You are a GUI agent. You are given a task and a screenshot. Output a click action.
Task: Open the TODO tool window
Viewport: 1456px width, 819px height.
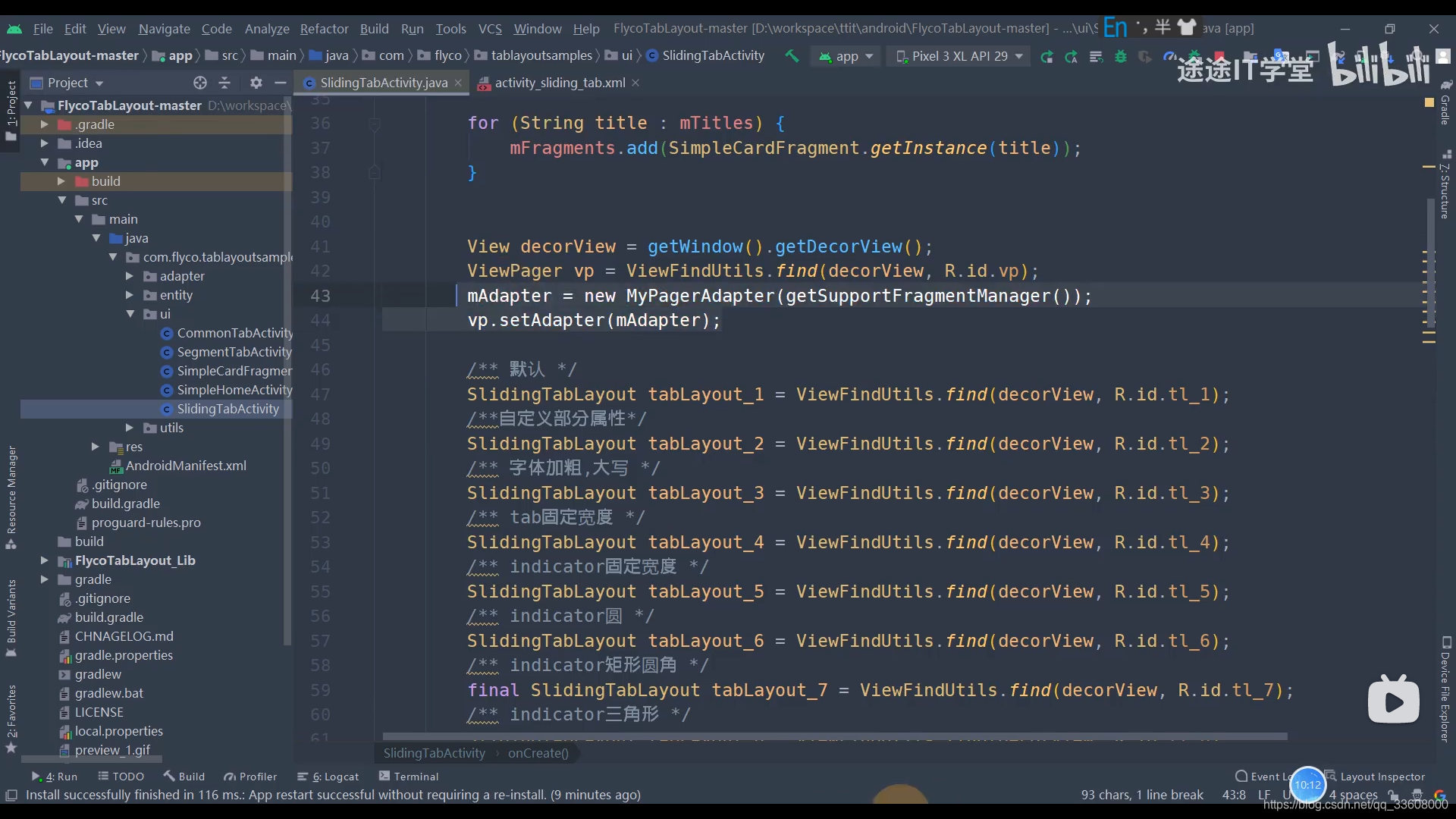point(121,777)
